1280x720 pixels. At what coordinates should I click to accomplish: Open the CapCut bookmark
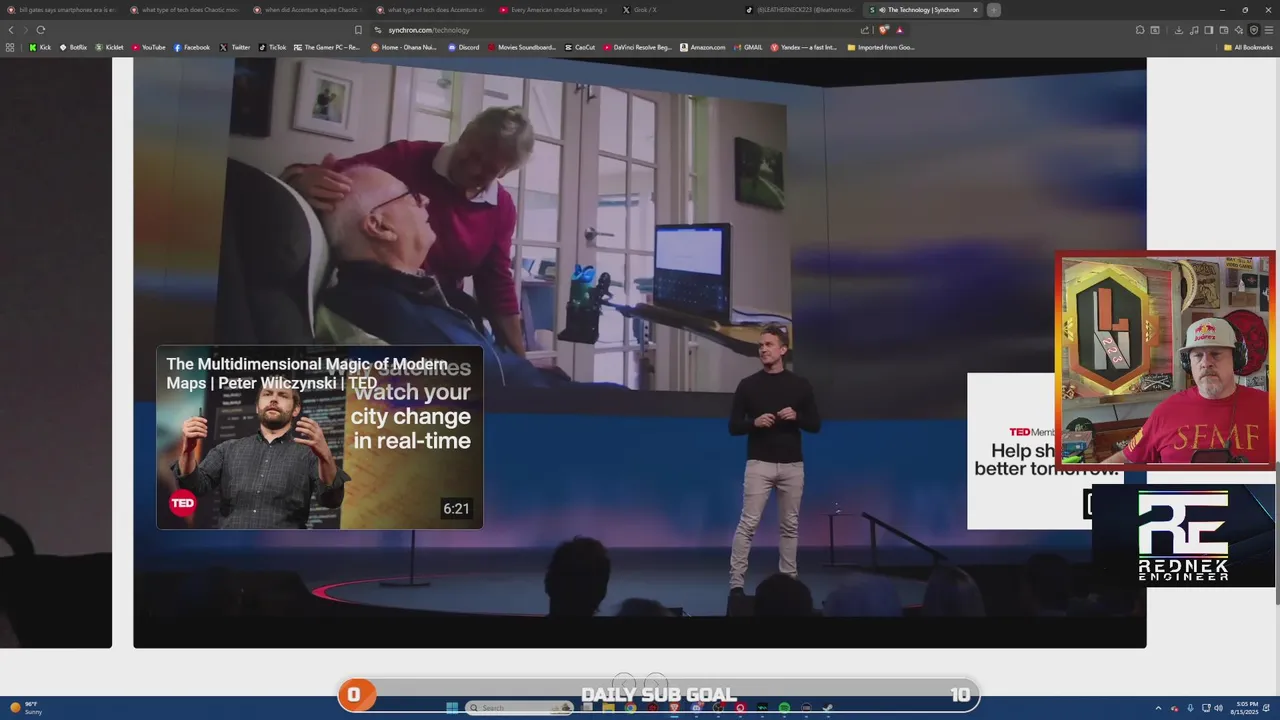click(580, 47)
